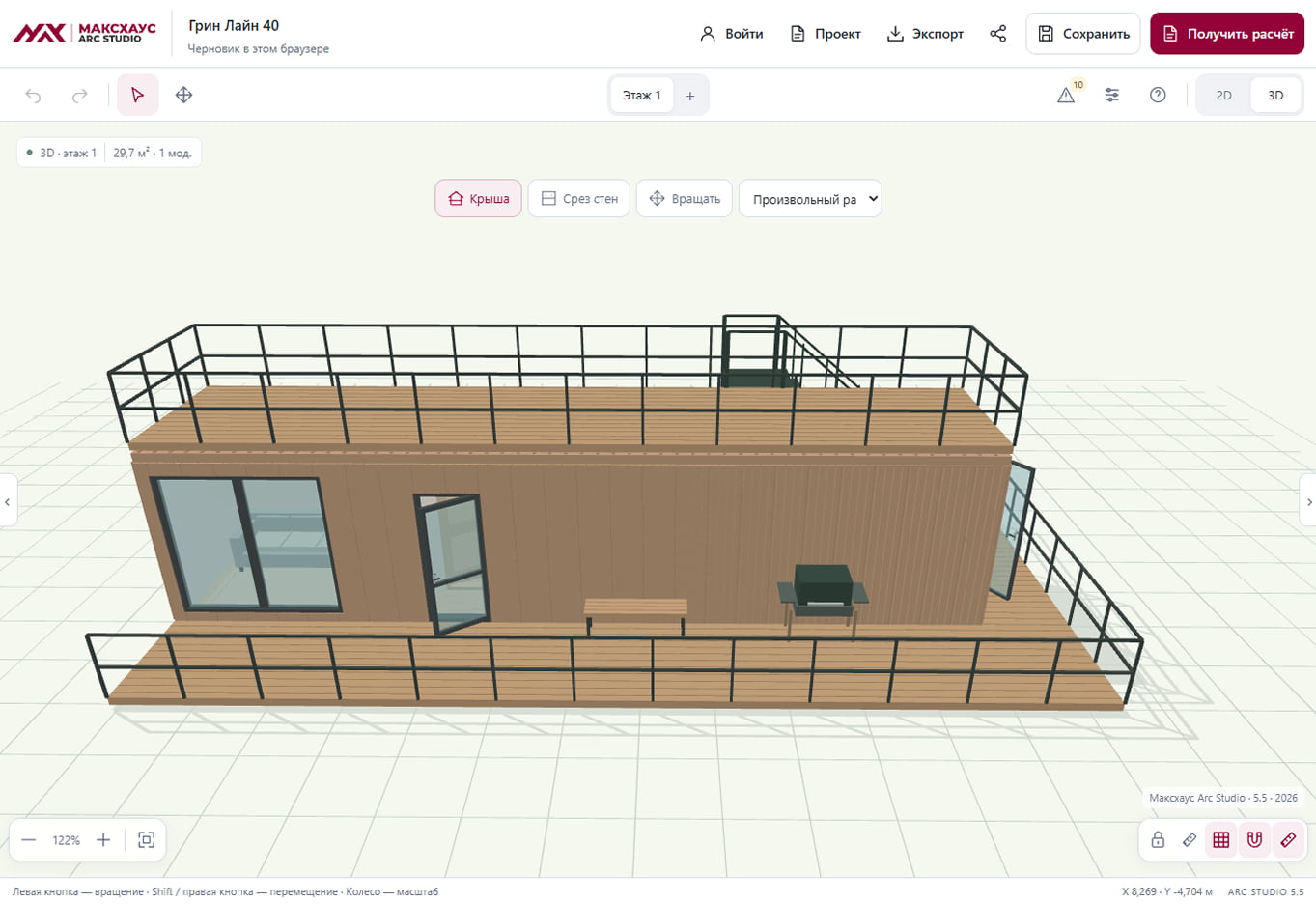
Task: Click the X 8,269 · Y -4,704 coordinates
Action: 1166,891
